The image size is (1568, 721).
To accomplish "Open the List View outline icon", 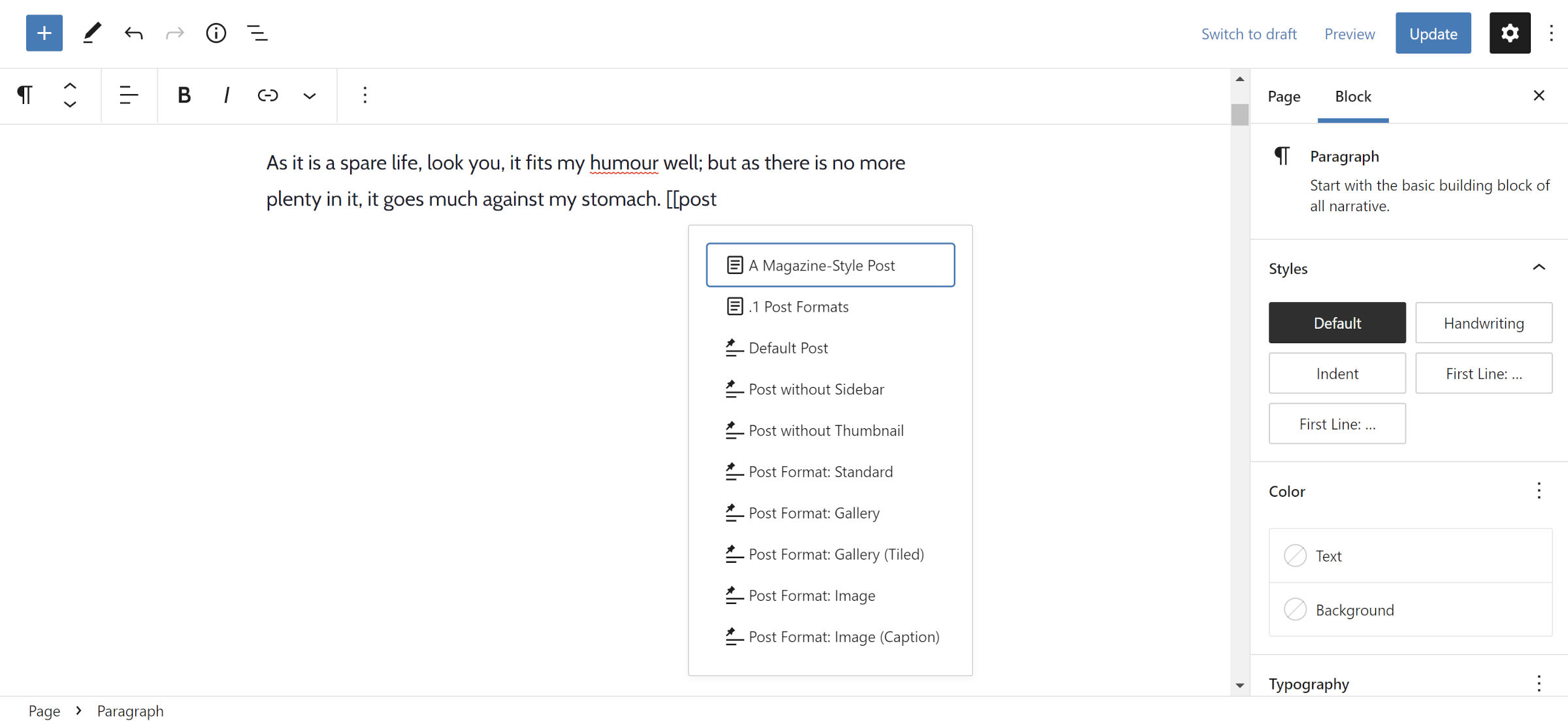I will (257, 33).
